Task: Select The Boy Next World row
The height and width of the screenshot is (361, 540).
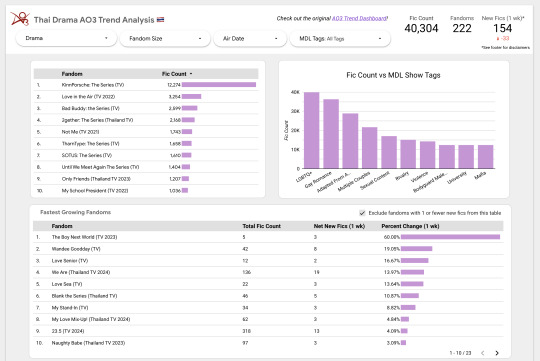Action: 268,237
